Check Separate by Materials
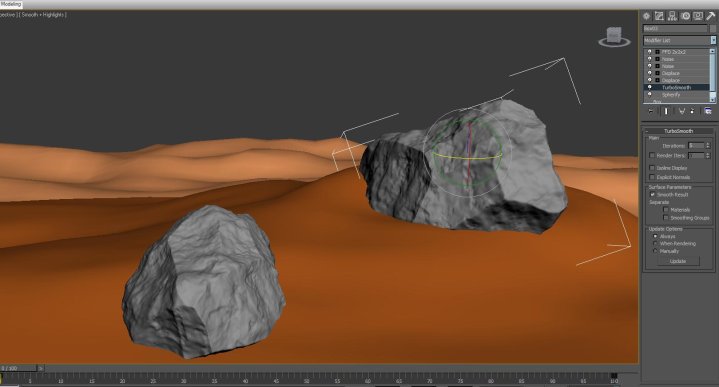 pyautogui.click(x=665, y=210)
